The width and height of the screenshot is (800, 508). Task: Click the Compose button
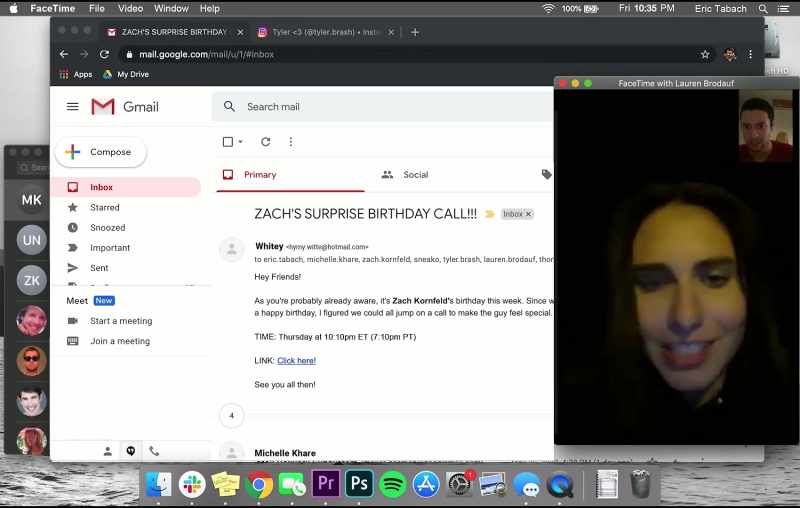[101, 152]
